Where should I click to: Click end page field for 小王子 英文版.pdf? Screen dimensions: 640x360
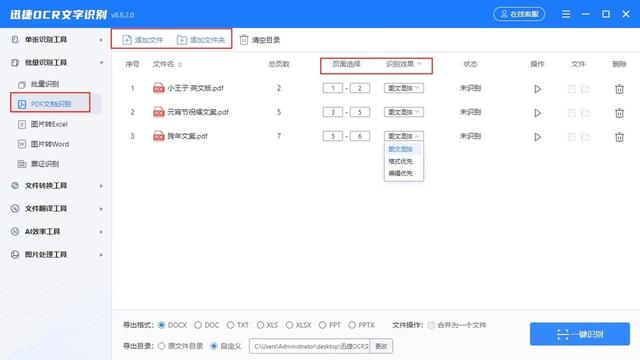pos(360,88)
